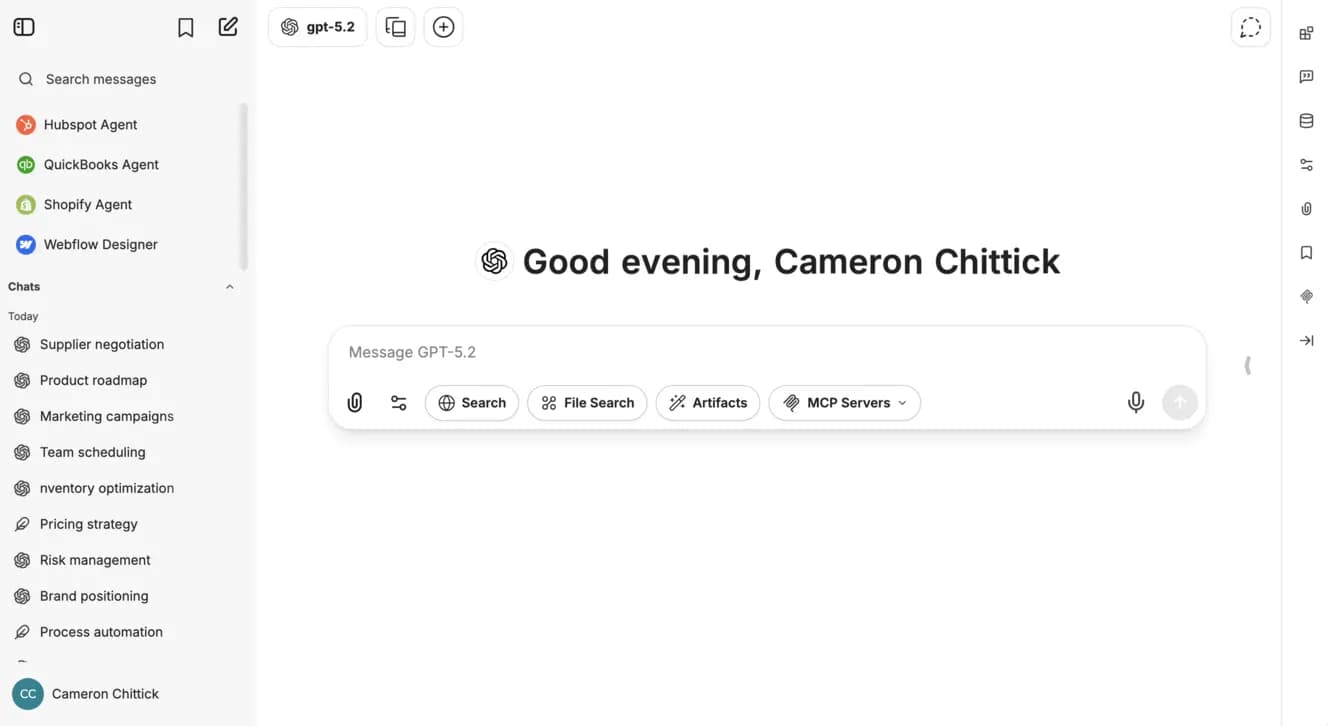This screenshot has width=1328, height=726.
Task: Open the screenshot capture icon at top right
Action: (1250, 27)
